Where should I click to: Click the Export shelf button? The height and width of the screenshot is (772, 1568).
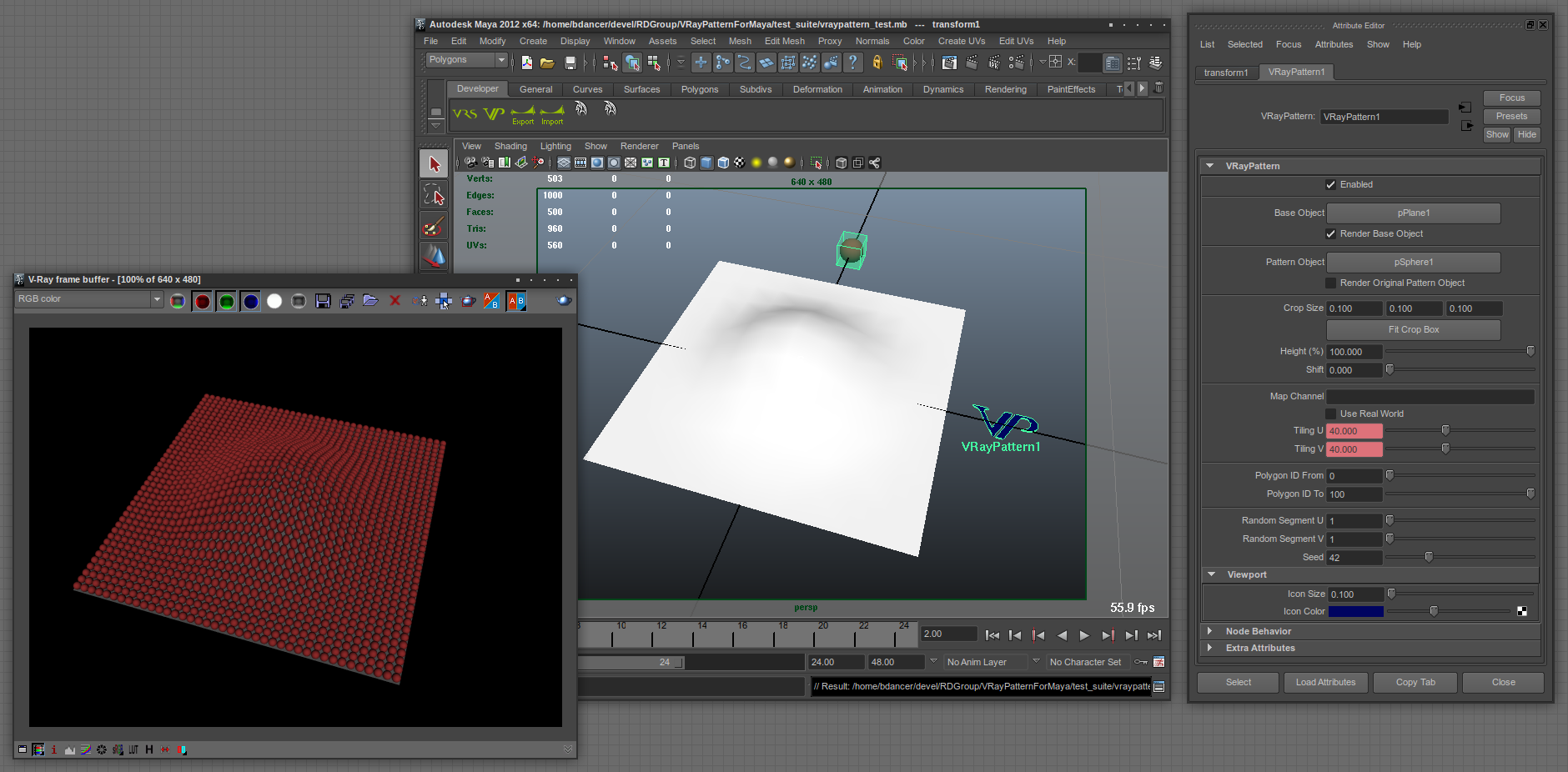[x=523, y=115]
